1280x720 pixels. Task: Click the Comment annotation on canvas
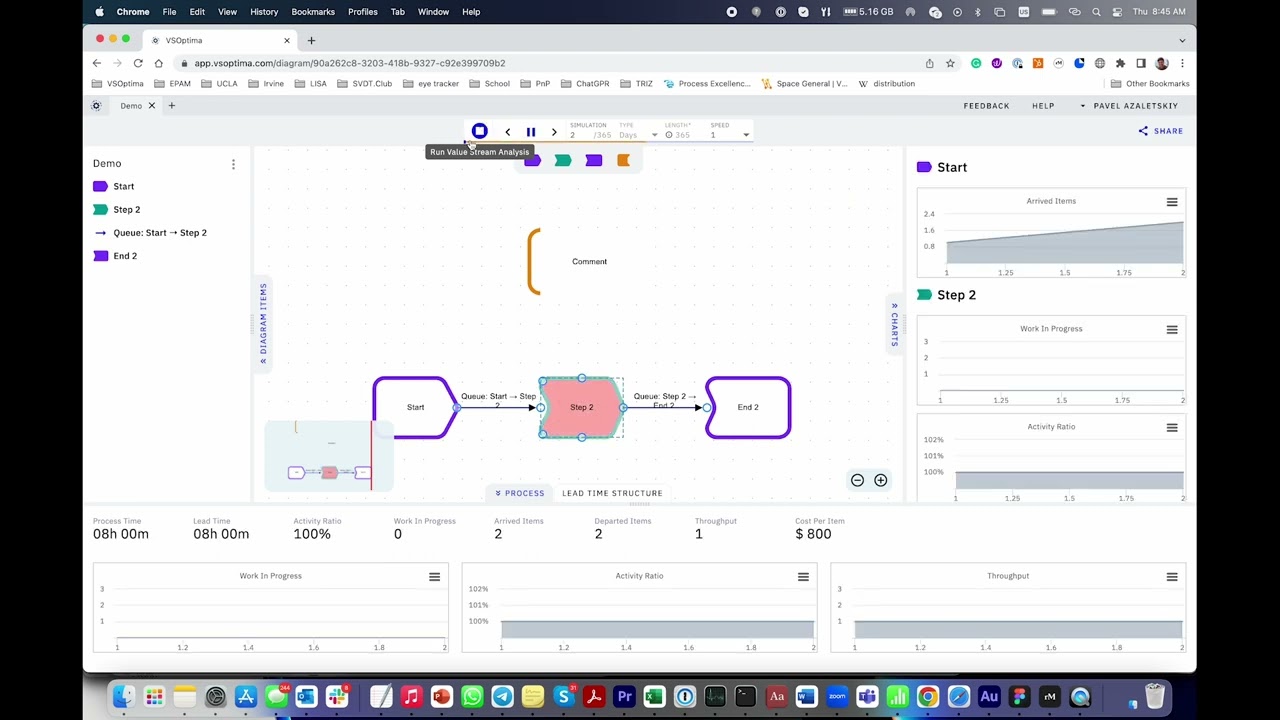[x=589, y=262]
